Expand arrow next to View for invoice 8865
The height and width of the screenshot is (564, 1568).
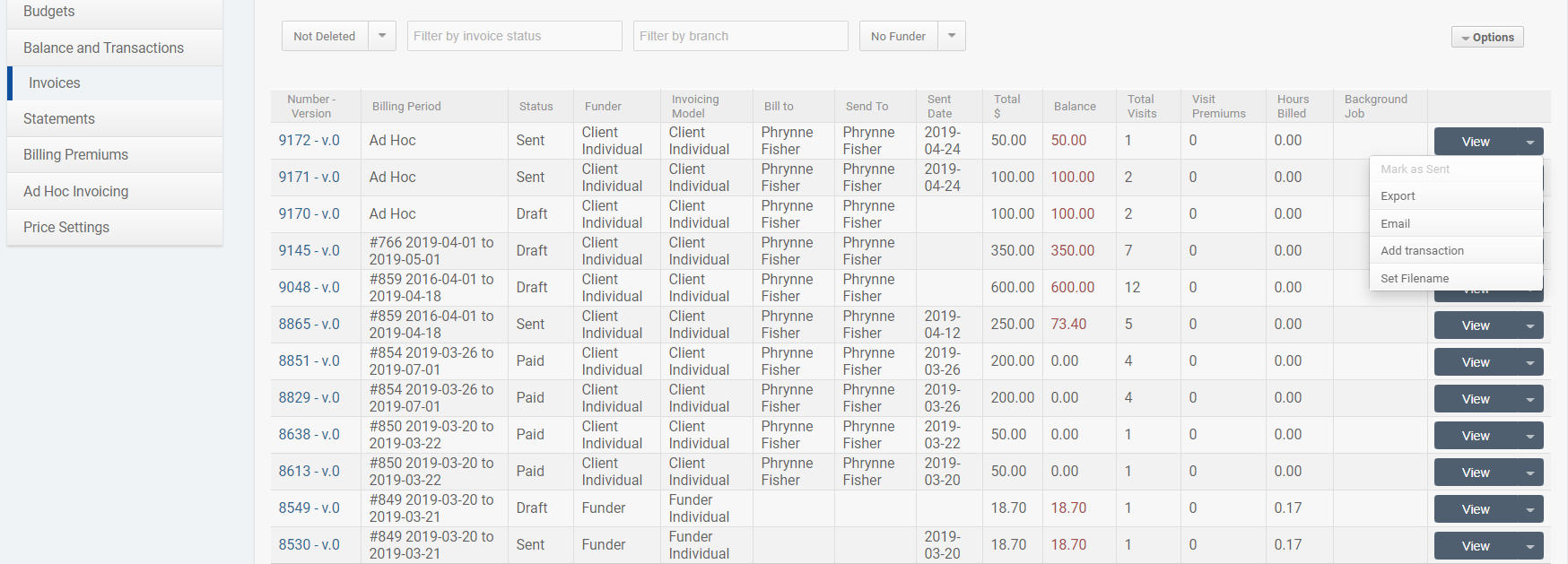1529,325
